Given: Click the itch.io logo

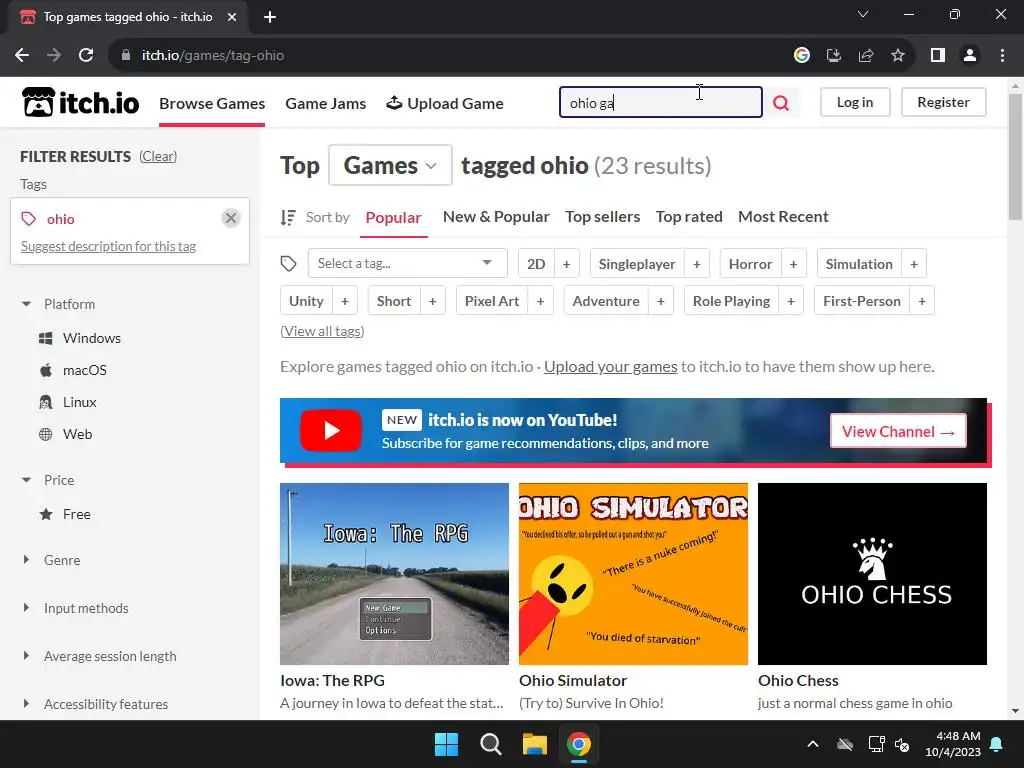Looking at the screenshot, I should (80, 103).
